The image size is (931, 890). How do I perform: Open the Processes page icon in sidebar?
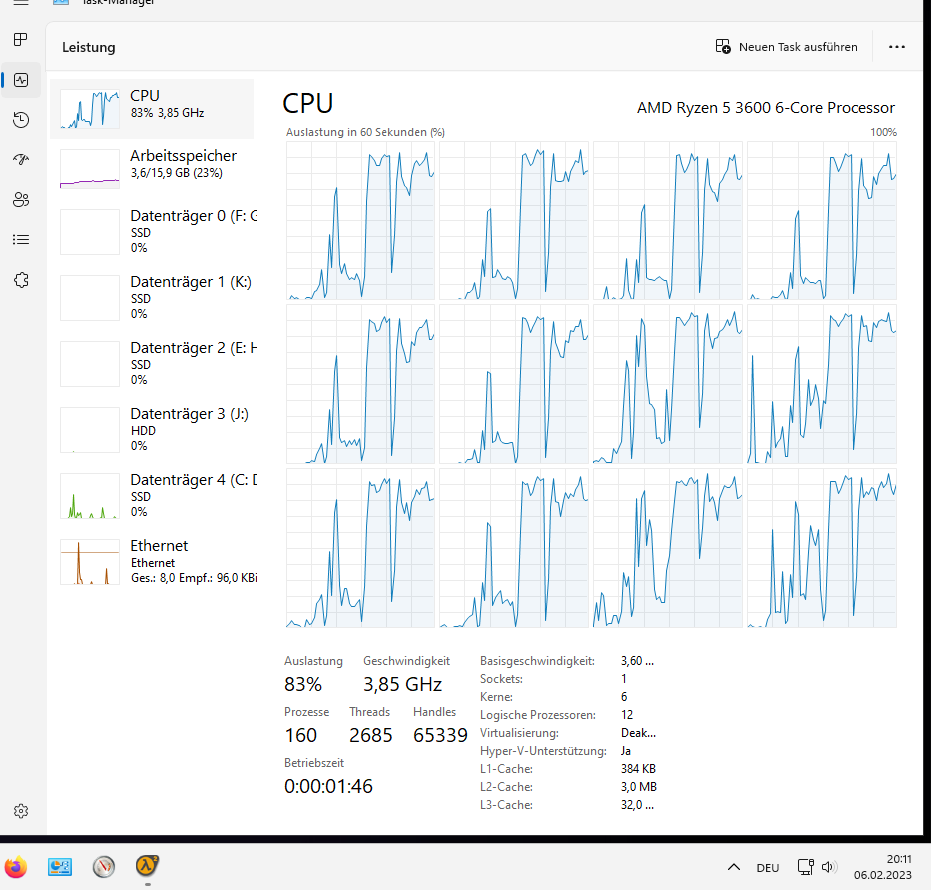(21, 40)
